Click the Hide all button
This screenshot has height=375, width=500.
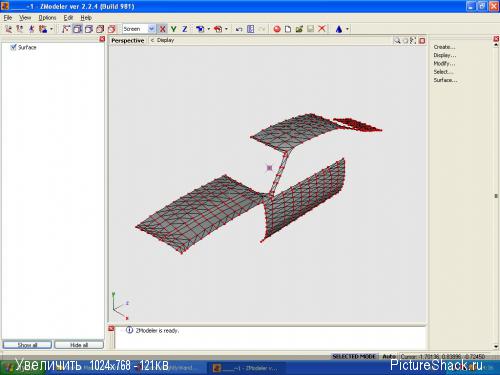(x=79, y=345)
